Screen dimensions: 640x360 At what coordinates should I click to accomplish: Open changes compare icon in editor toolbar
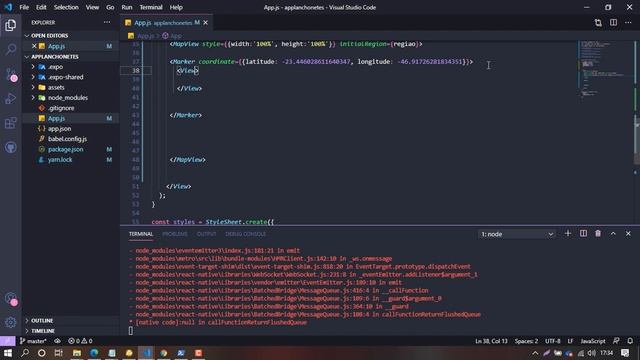[x=598, y=23]
